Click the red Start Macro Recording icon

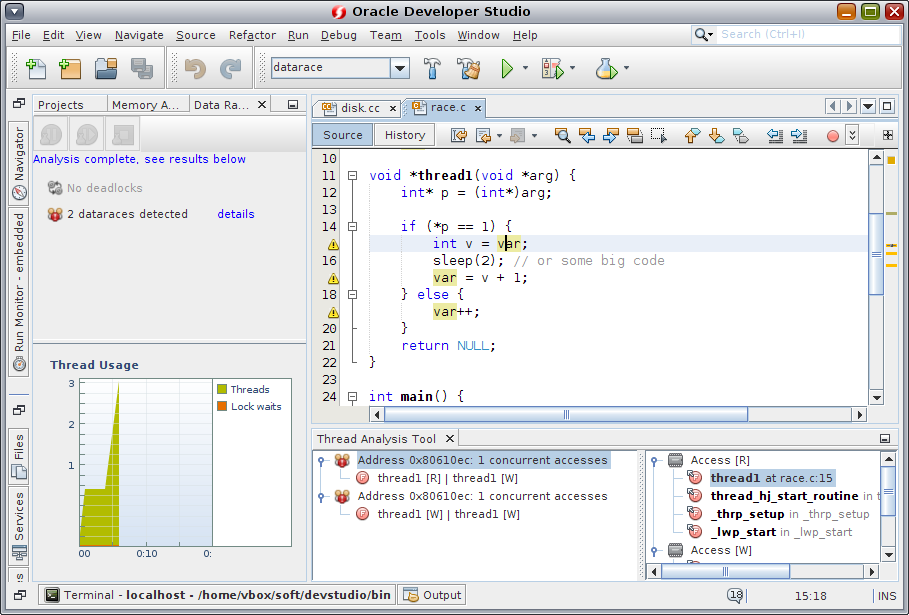833,135
